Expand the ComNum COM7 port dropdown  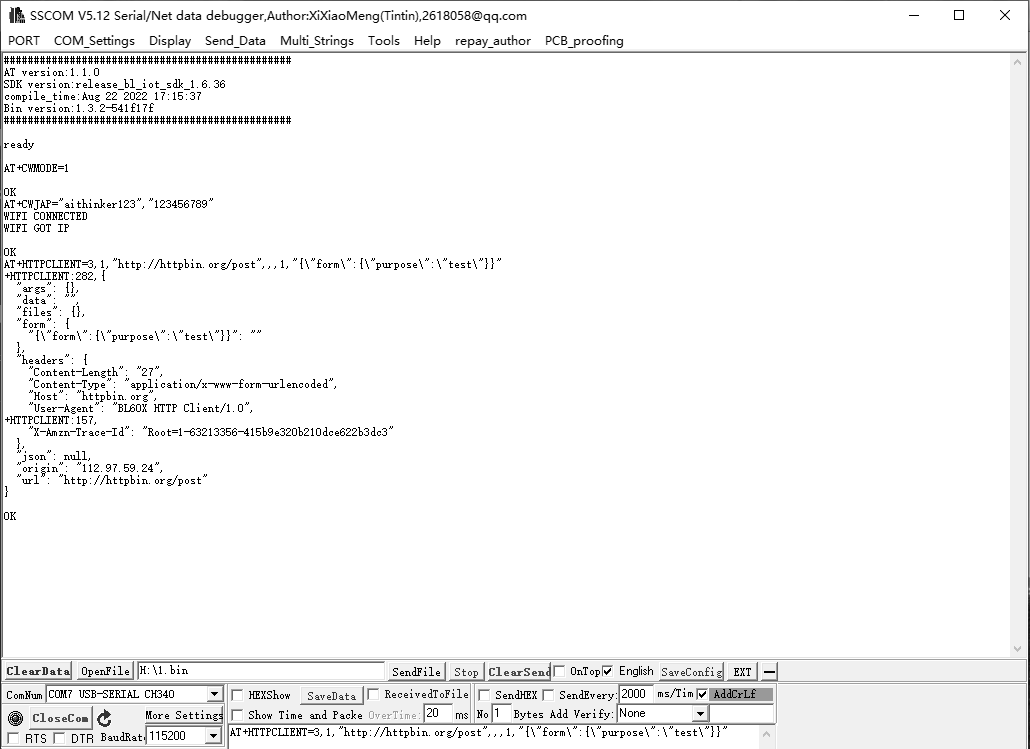tap(215, 694)
